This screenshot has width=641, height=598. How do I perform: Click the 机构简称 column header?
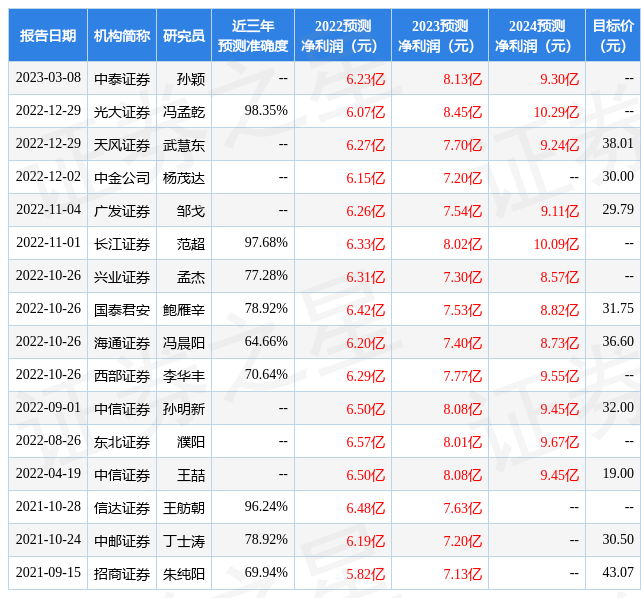(x=122, y=36)
